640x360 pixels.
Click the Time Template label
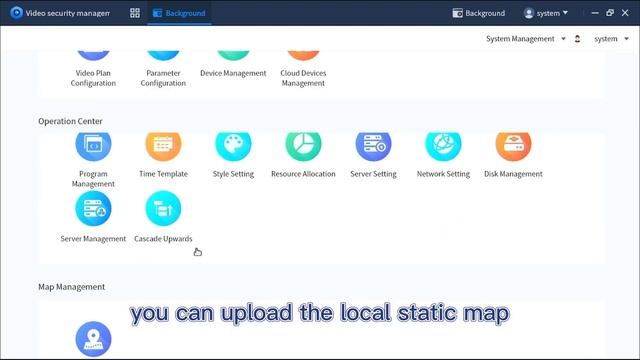coord(163,174)
